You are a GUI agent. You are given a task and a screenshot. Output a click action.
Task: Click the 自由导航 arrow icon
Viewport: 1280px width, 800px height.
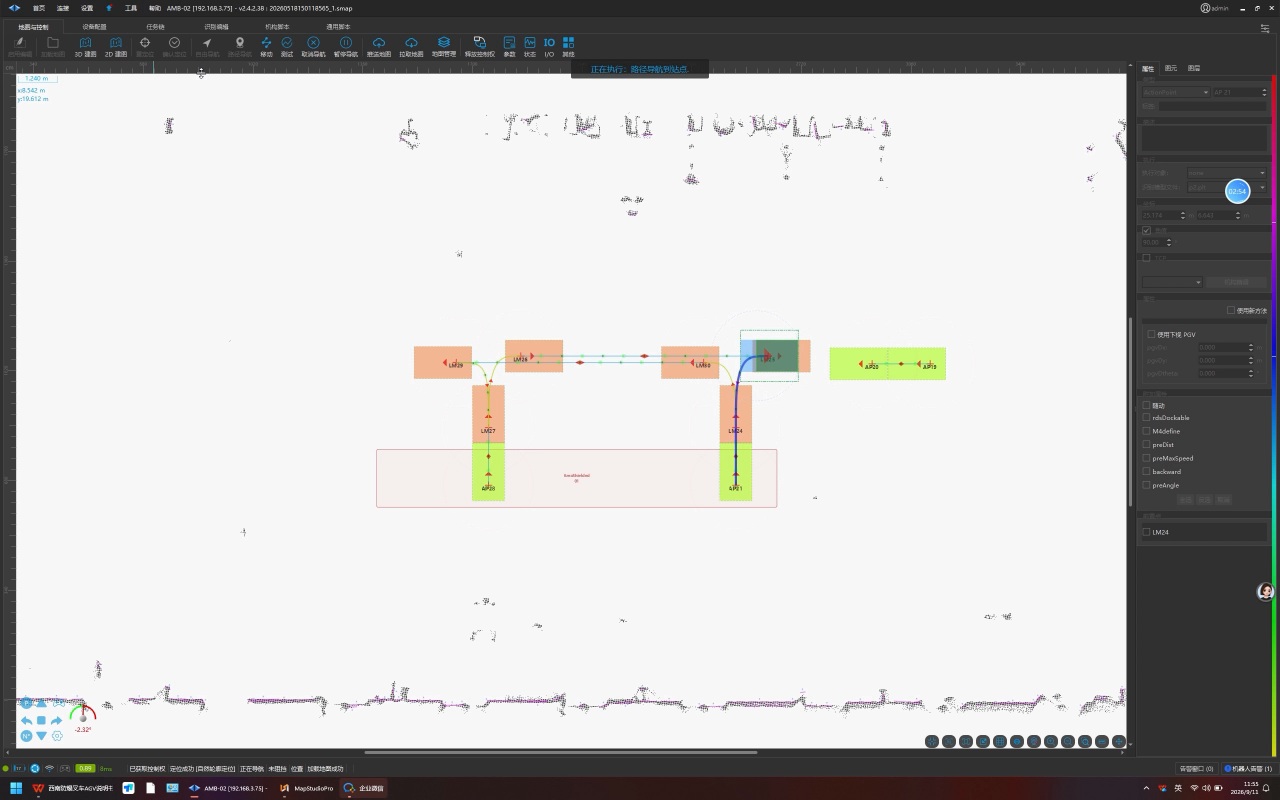pos(207,47)
